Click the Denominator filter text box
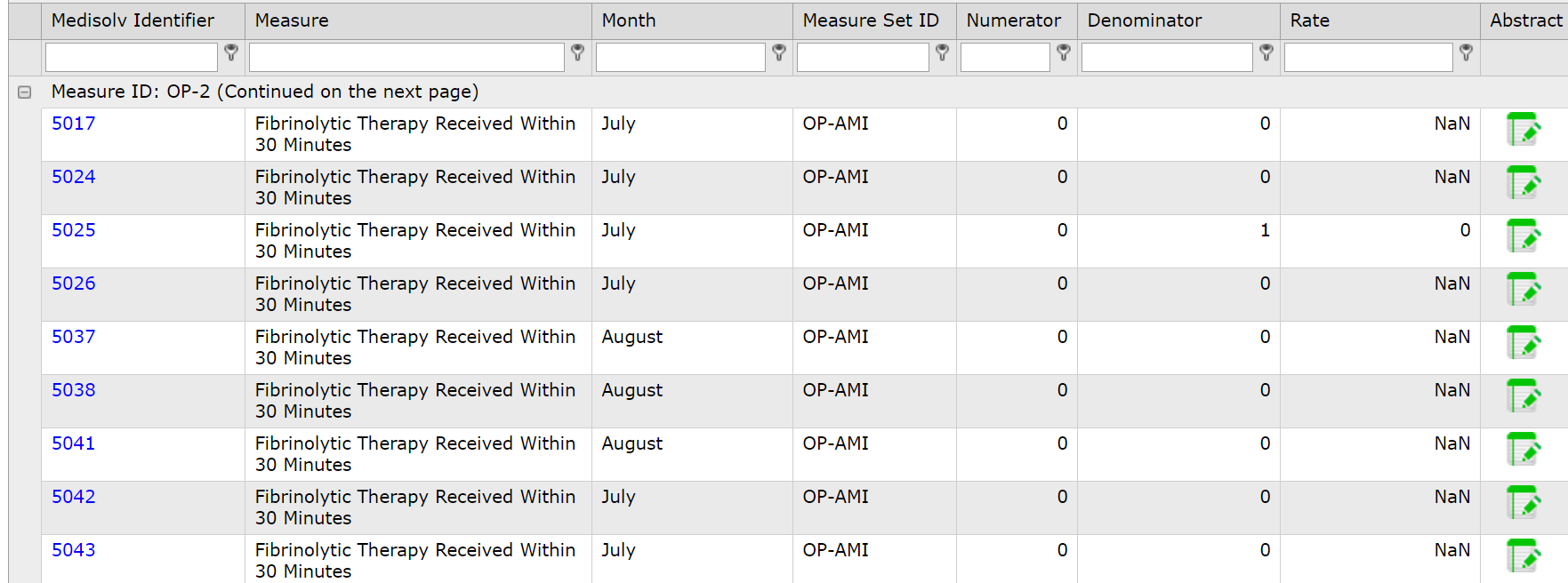Viewport: 1568px width, 583px height. (x=1166, y=57)
